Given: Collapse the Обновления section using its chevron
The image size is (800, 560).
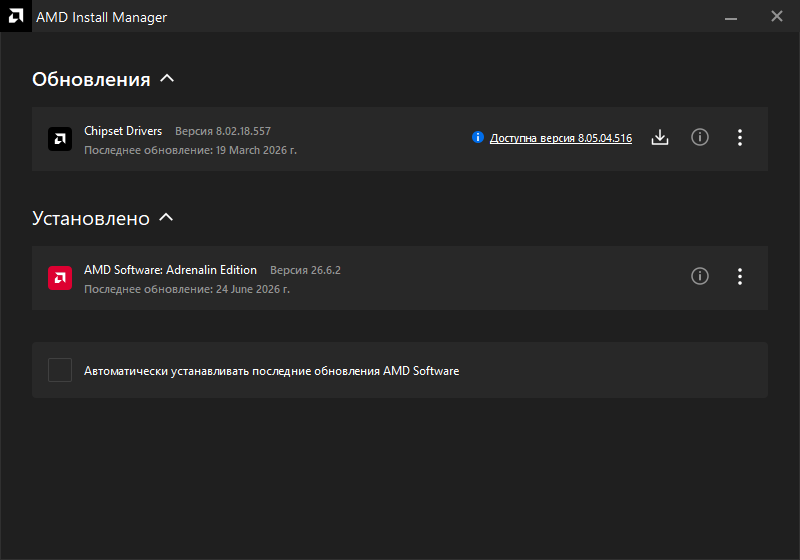Looking at the screenshot, I should pos(167,79).
